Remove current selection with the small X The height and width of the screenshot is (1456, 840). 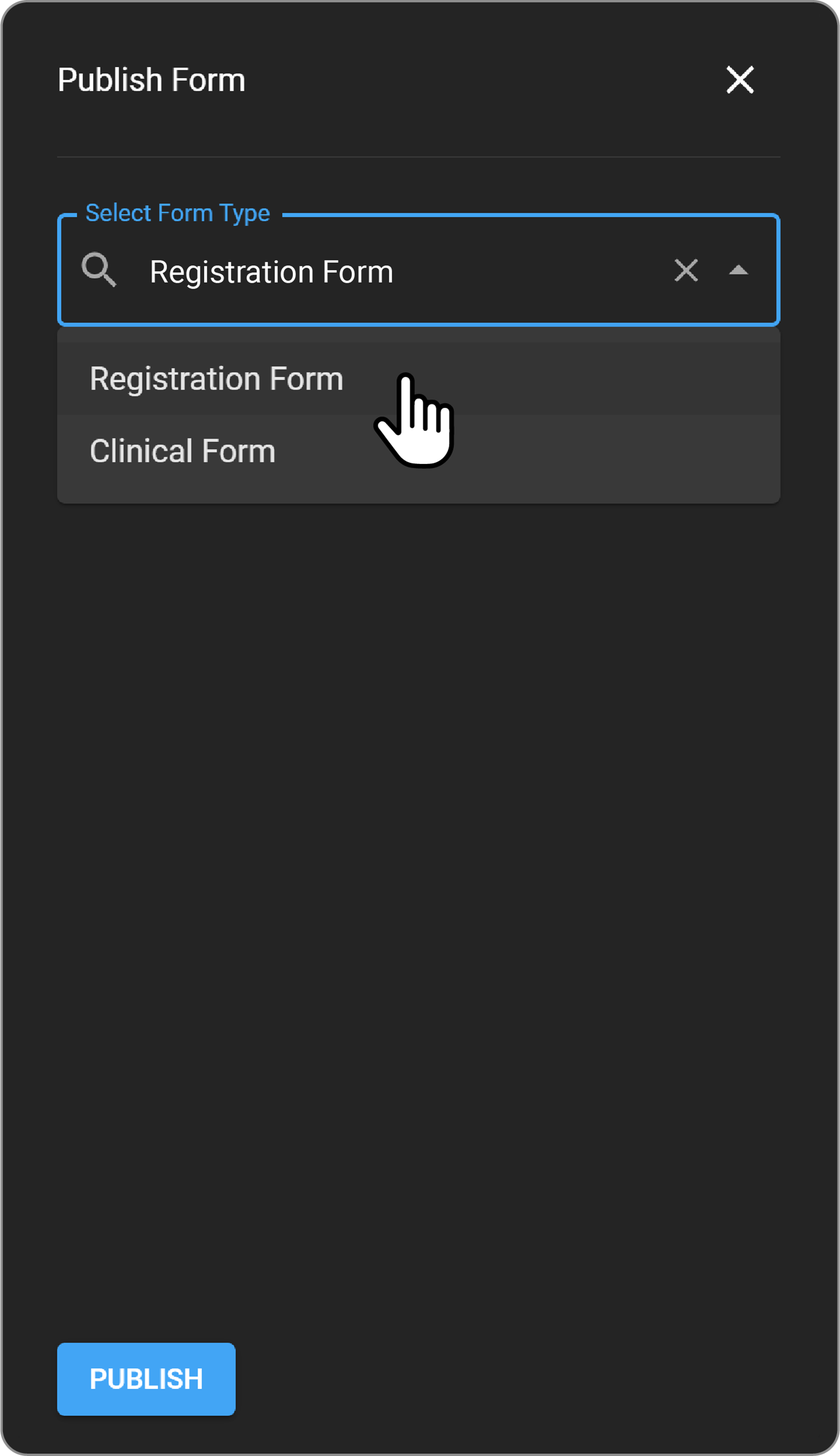(686, 271)
